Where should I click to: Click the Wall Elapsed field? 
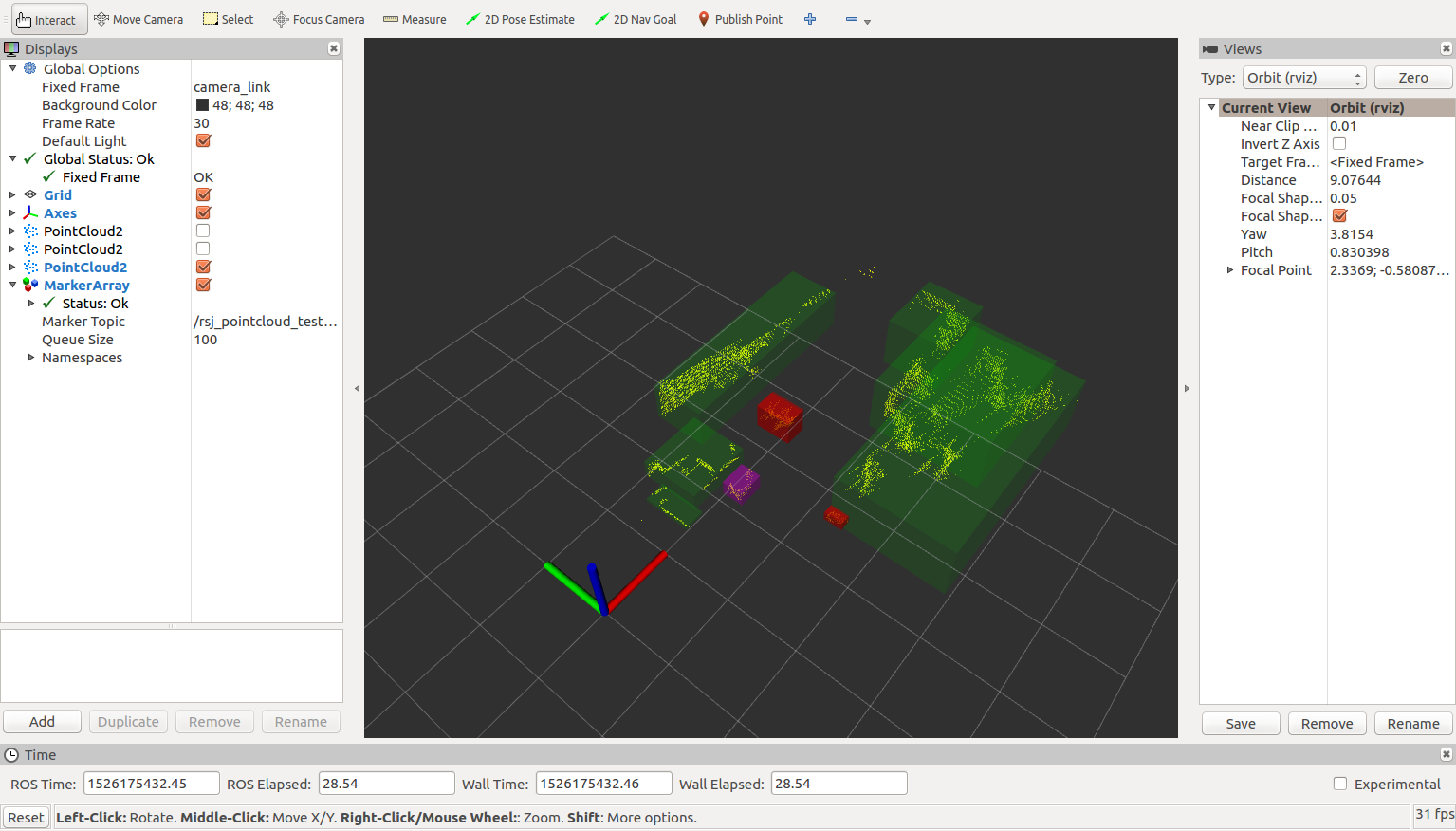pyautogui.click(x=839, y=784)
